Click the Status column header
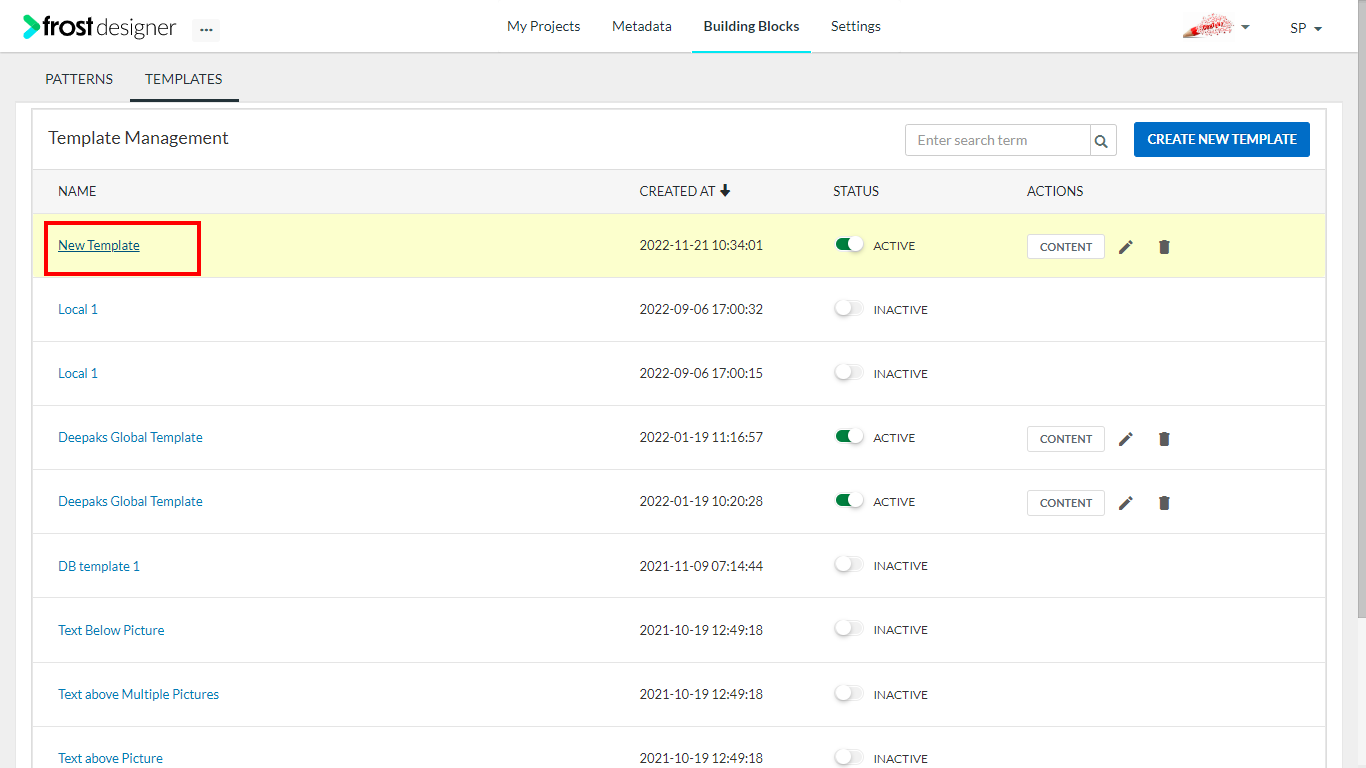 coord(856,191)
